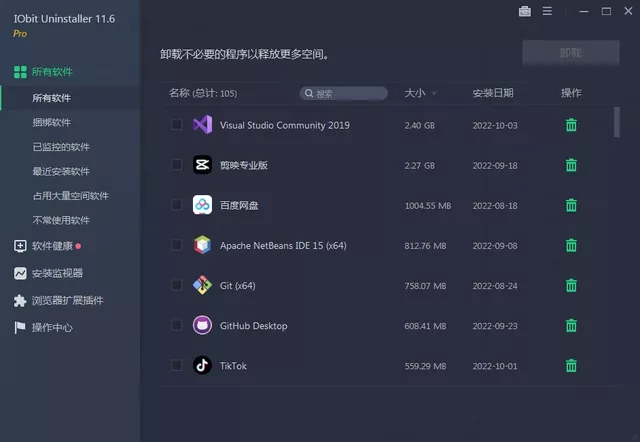Viewport: 640px width, 442px height.
Task: Open 捆绑软件 in the sidebar
Action: click(x=51, y=122)
